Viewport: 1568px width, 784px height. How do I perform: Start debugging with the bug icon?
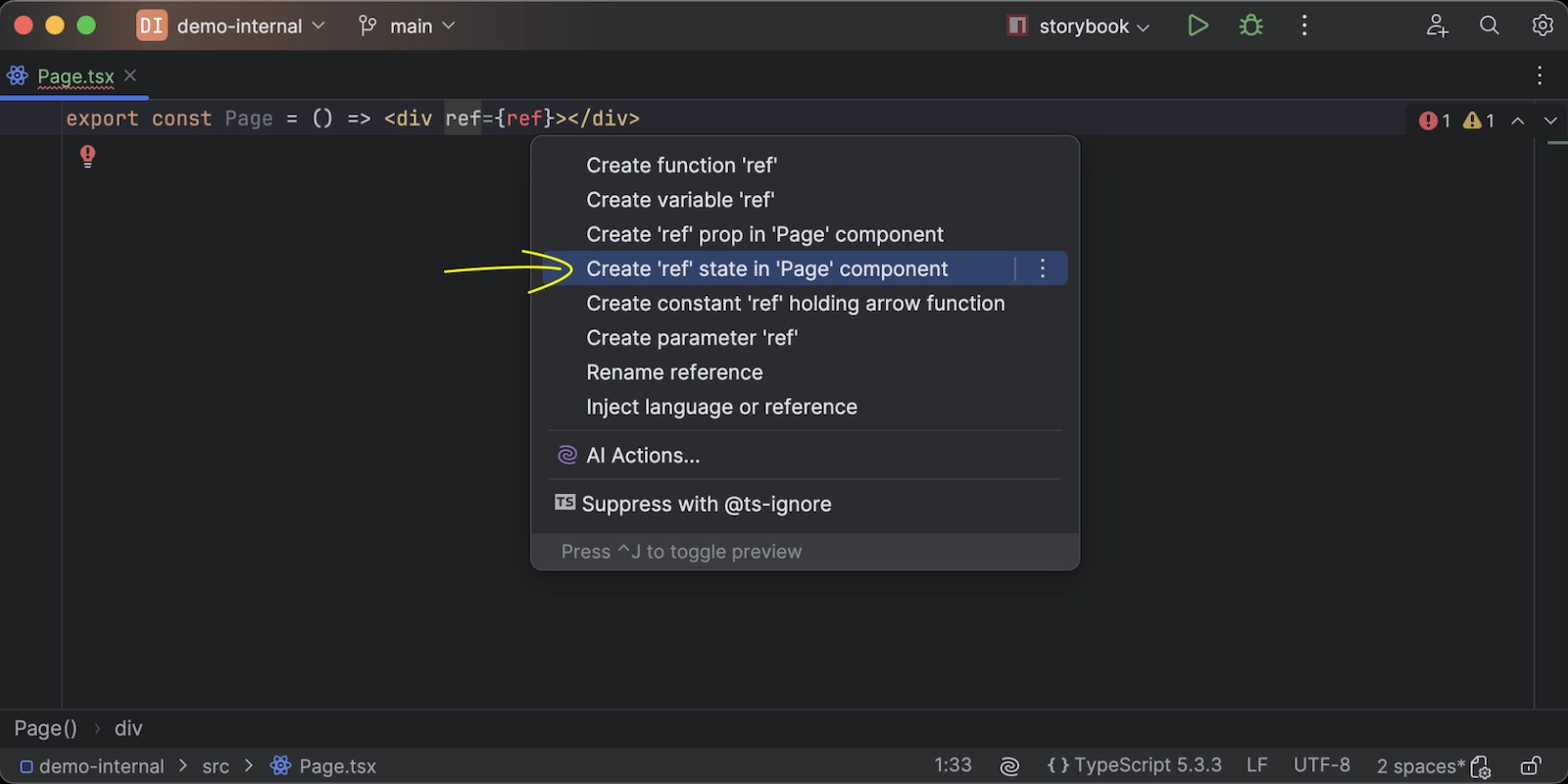tap(1251, 25)
